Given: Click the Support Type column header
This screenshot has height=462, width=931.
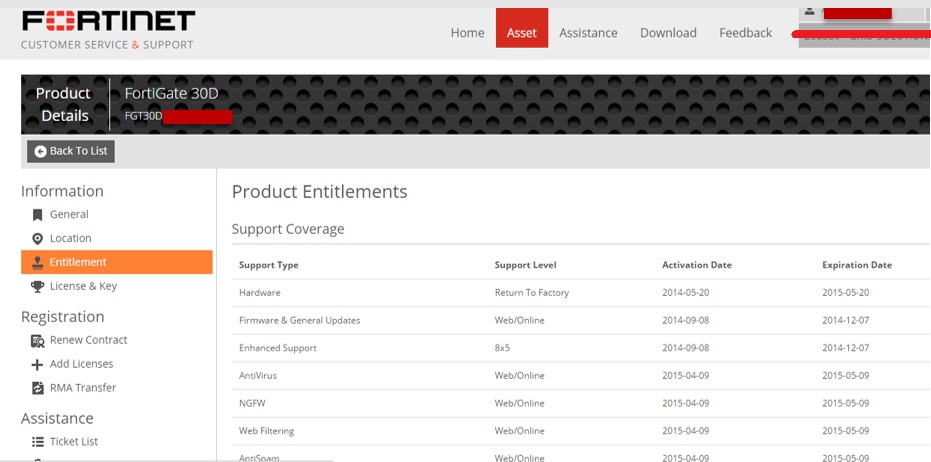Looking at the screenshot, I should (268, 265).
